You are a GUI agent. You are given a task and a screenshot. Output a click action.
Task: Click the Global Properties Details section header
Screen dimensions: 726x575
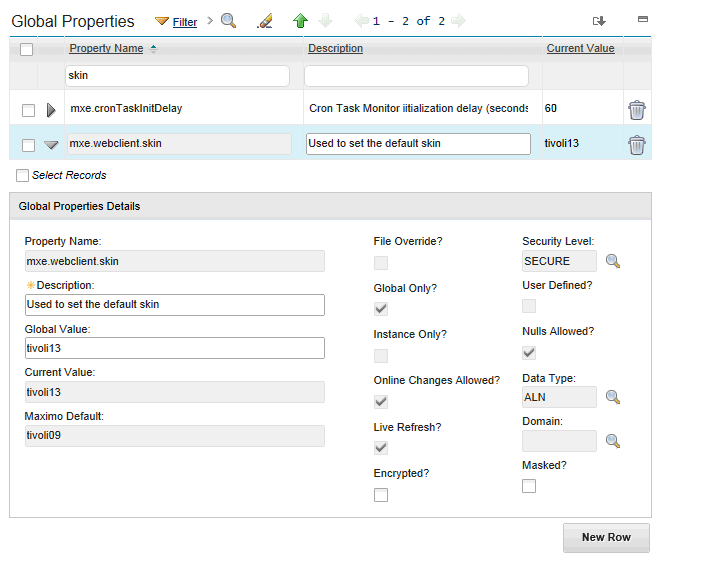click(x=330, y=206)
